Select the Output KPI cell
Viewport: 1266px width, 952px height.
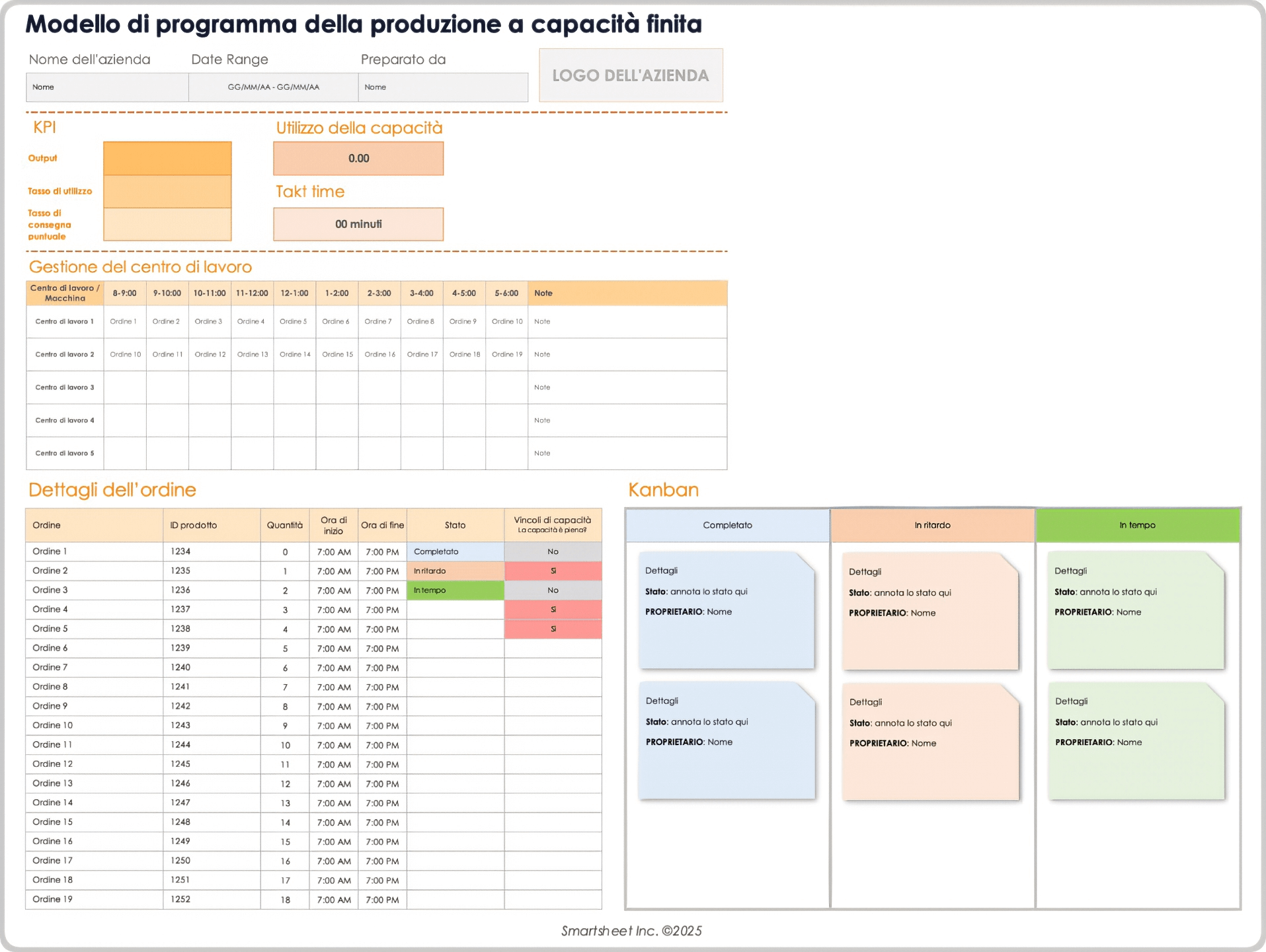(x=167, y=158)
